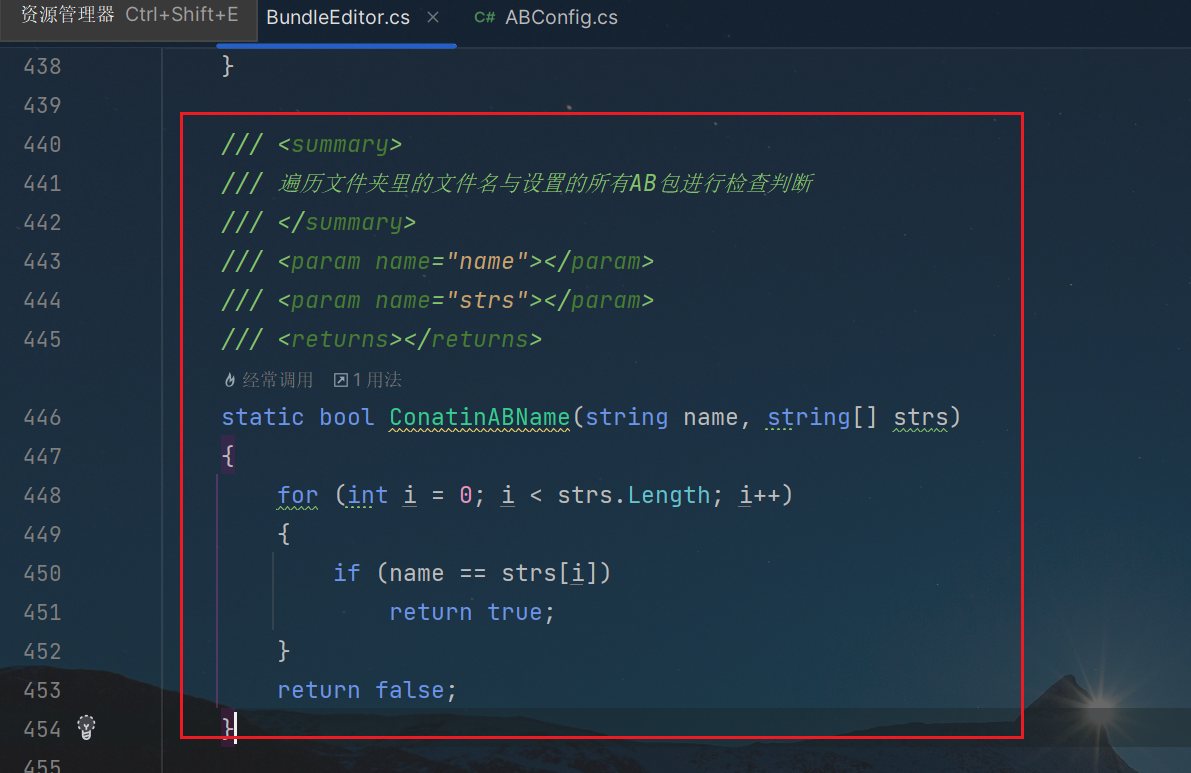Click 'strs.Length' in the for loop
1191x773 pixels.
click(x=633, y=495)
